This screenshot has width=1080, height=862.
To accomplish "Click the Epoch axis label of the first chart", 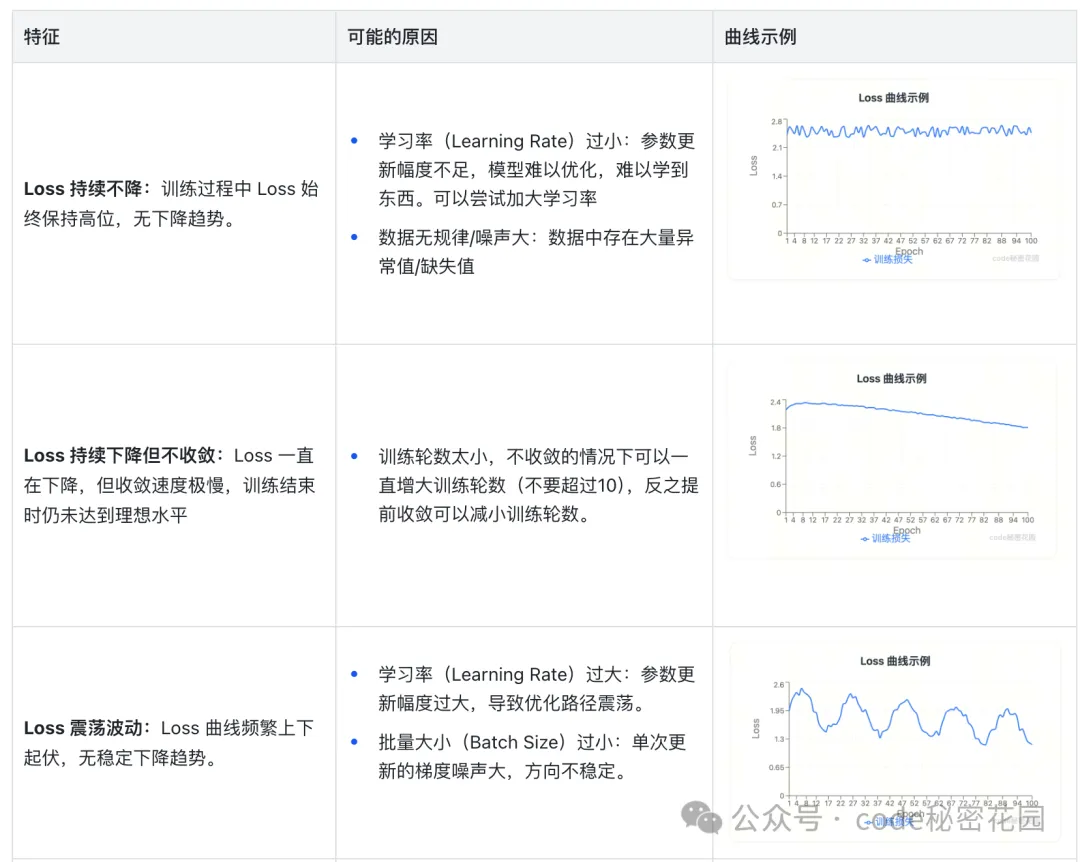I will (910, 252).
